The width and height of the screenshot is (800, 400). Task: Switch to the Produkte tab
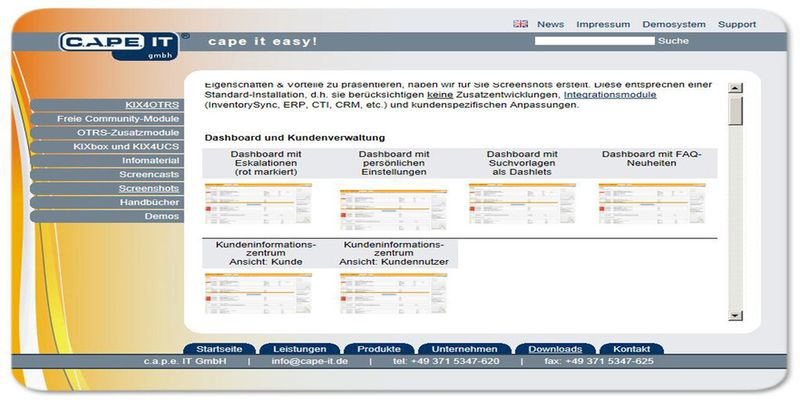pyautogui.click(x=379, y=349)
